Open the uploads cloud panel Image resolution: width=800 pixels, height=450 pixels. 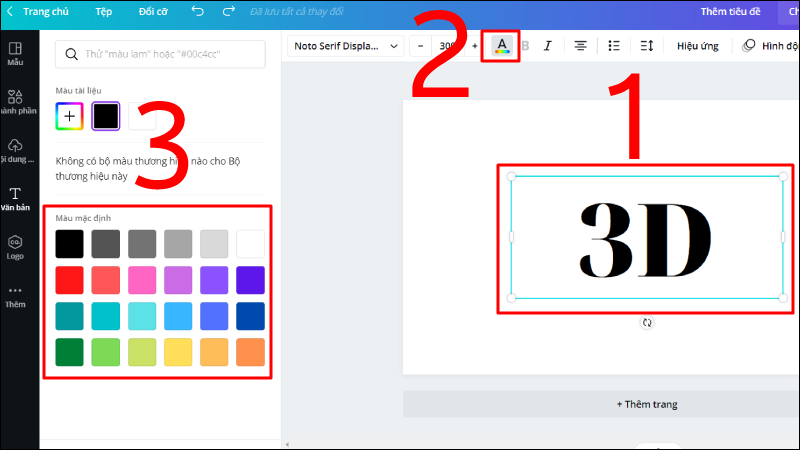[x=15, y=151]
